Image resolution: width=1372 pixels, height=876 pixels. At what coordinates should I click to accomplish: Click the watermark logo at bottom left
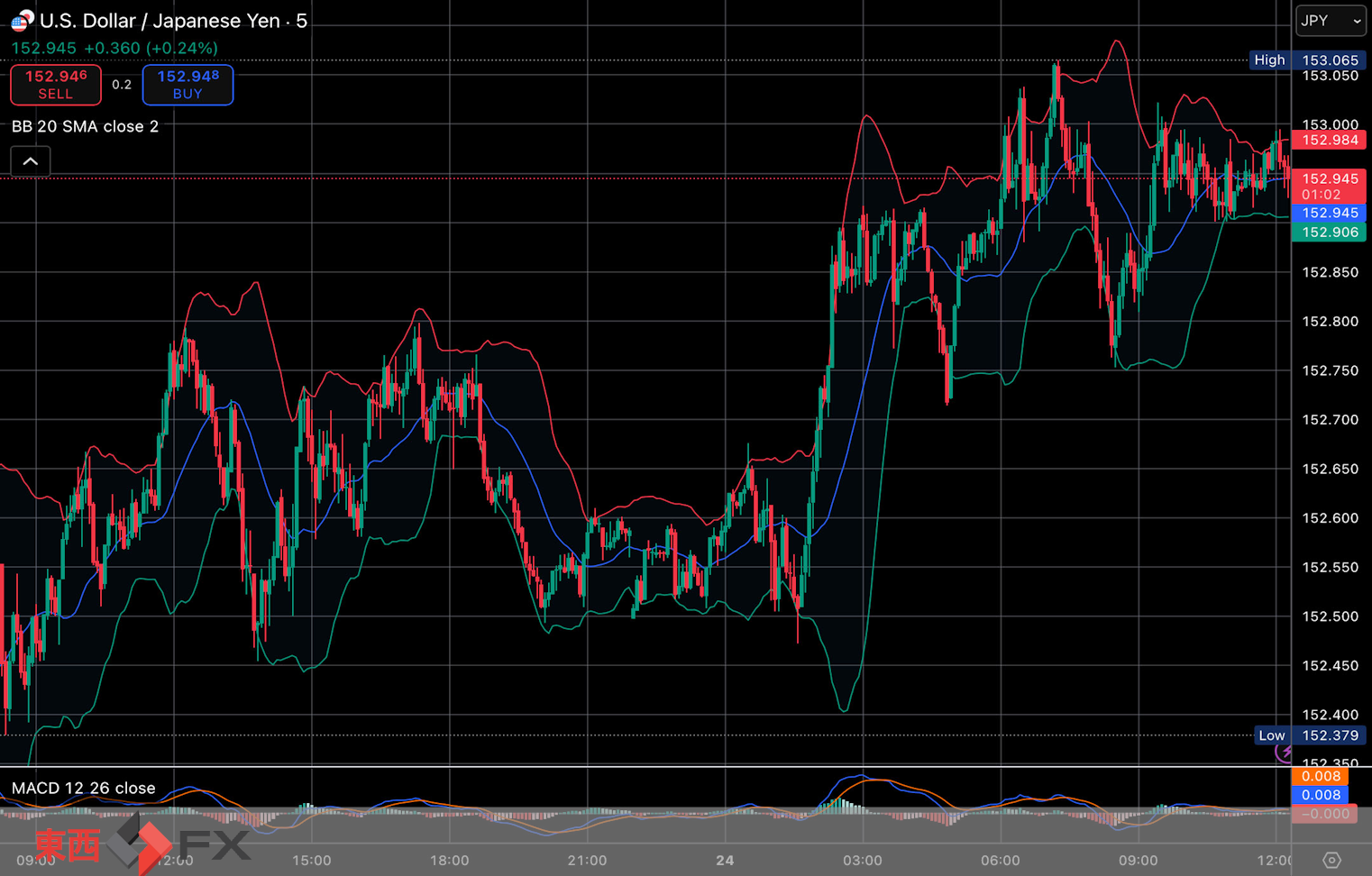tap(142, 844)
